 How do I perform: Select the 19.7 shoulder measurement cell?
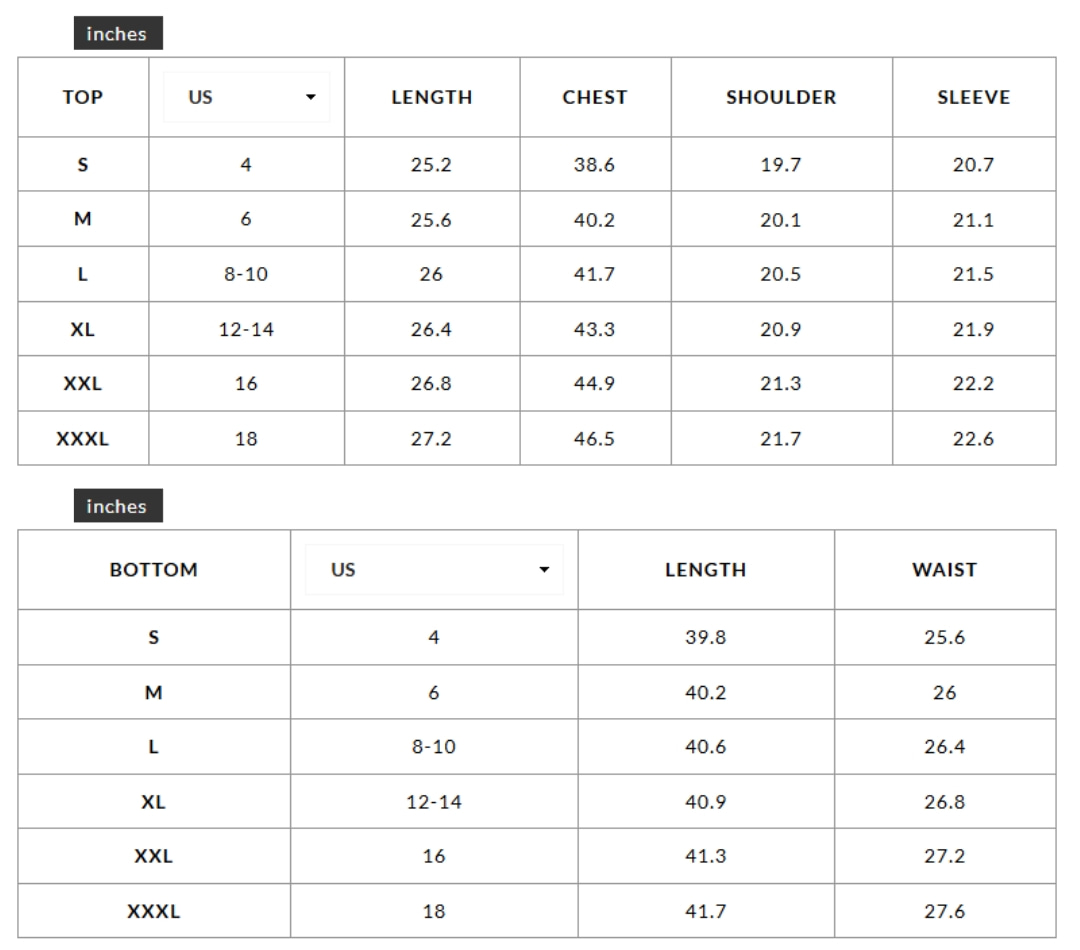[x=780, y=165]
